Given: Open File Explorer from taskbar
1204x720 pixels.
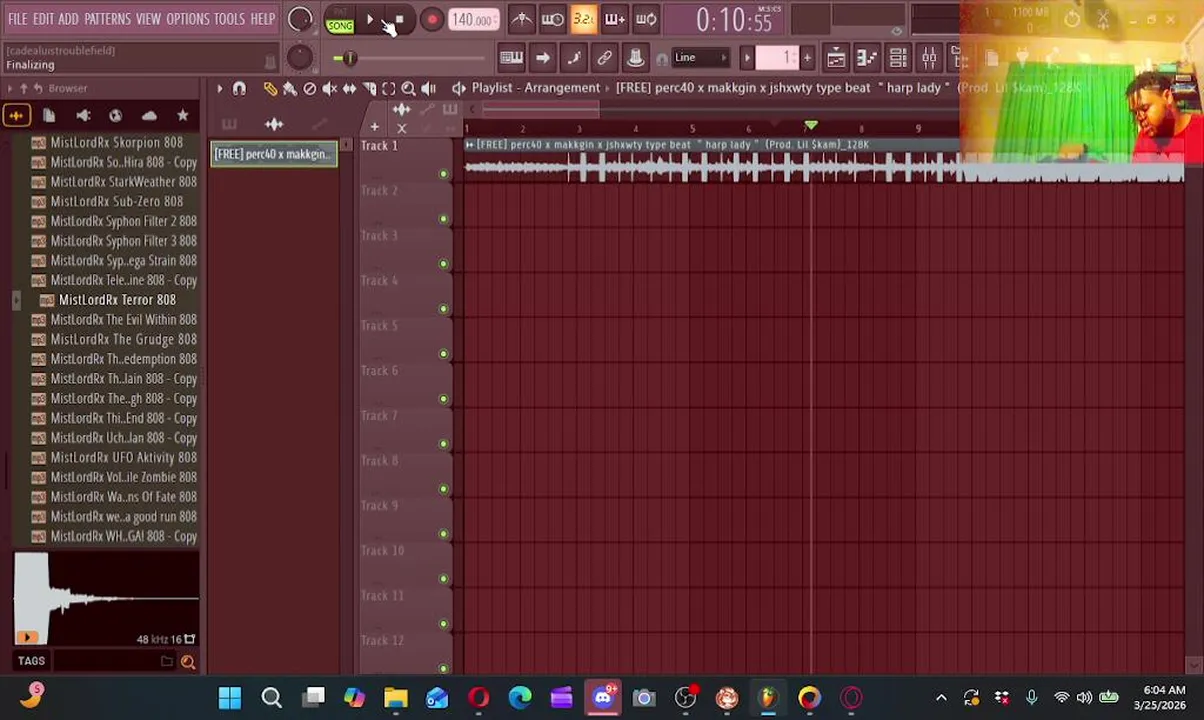Looking at the screenshot, I should coord(396,698).
